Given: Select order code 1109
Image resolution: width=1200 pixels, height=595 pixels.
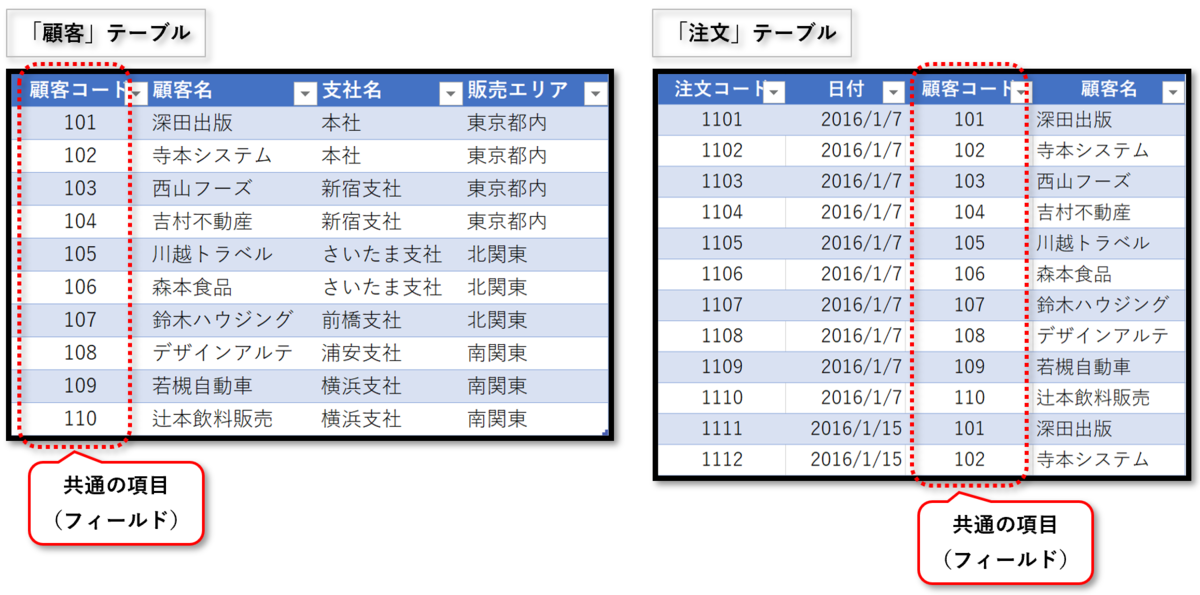Looking at the screenshot, I should [722, 367].
